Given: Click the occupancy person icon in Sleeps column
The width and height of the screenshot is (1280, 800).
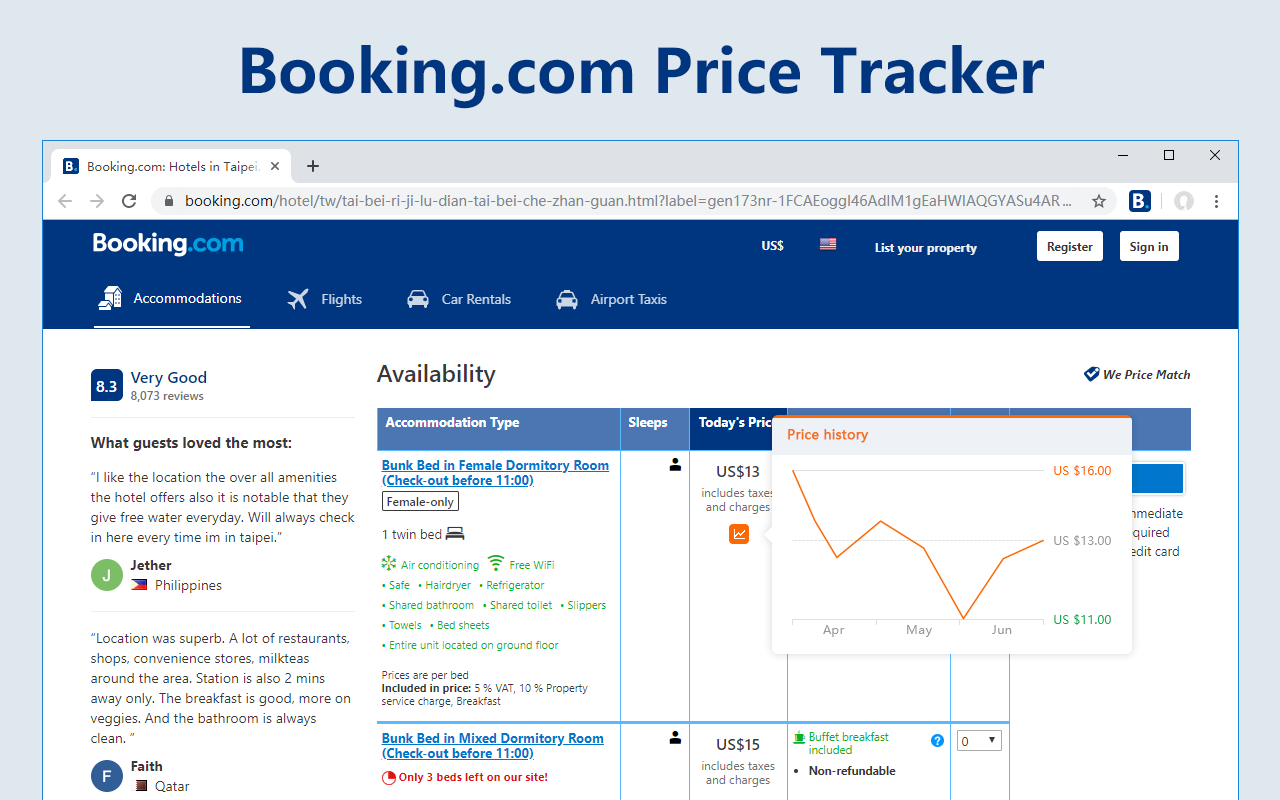Looking at the screenshot, I should (x=675, y=463).
